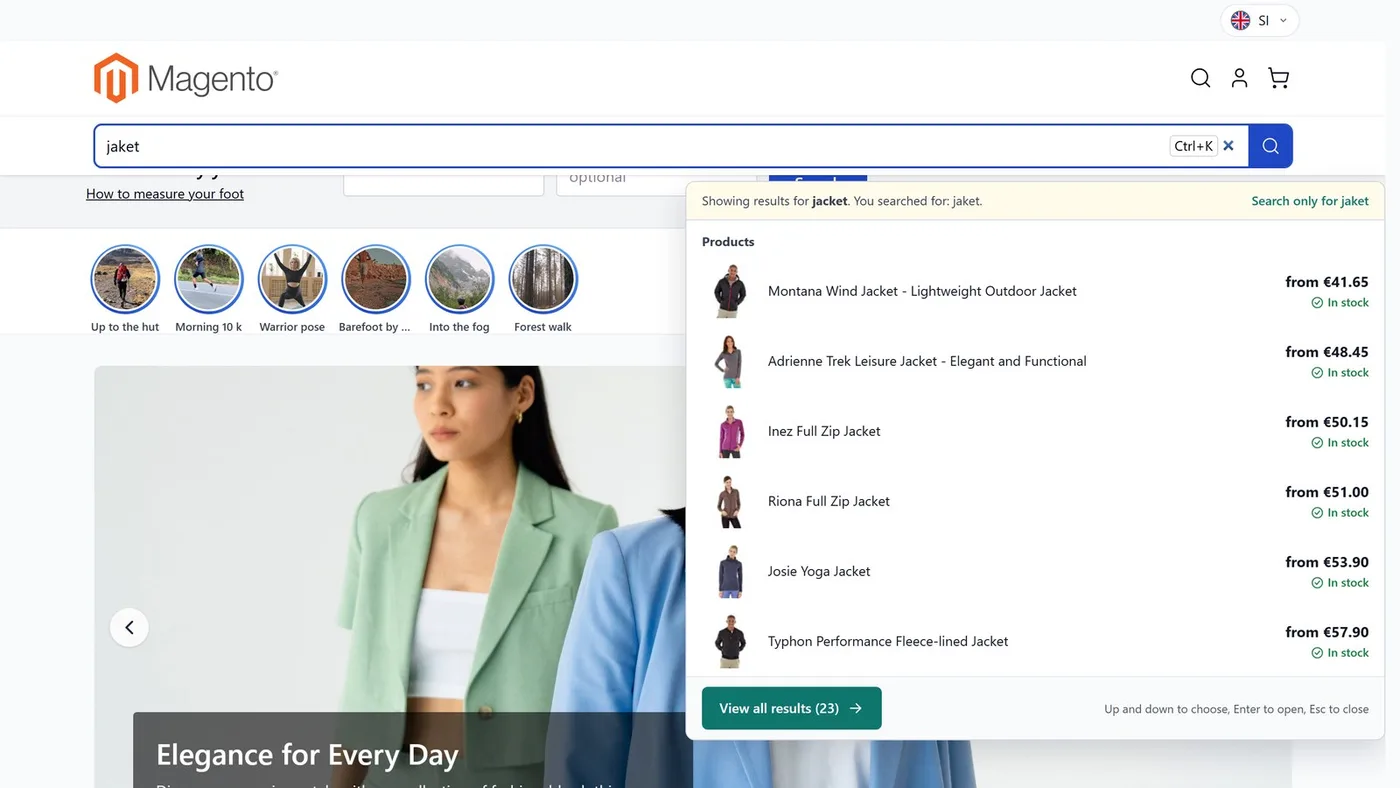Click the Products section heading
This screenshot has width=1400, height=788.
coord(728,242)
